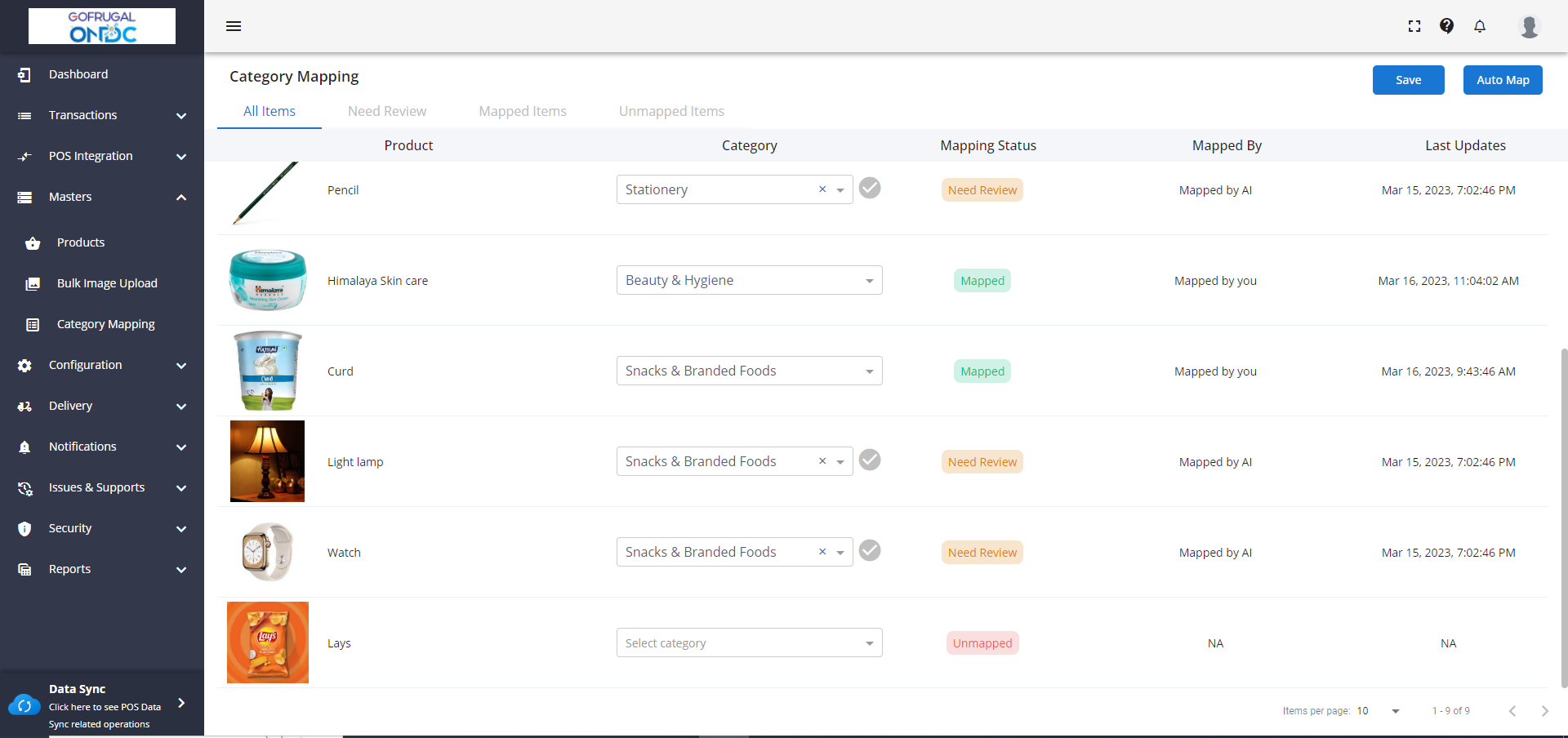Click the Lays product thumbnail
Screen dimensions: 1568x738
point(268,642)
